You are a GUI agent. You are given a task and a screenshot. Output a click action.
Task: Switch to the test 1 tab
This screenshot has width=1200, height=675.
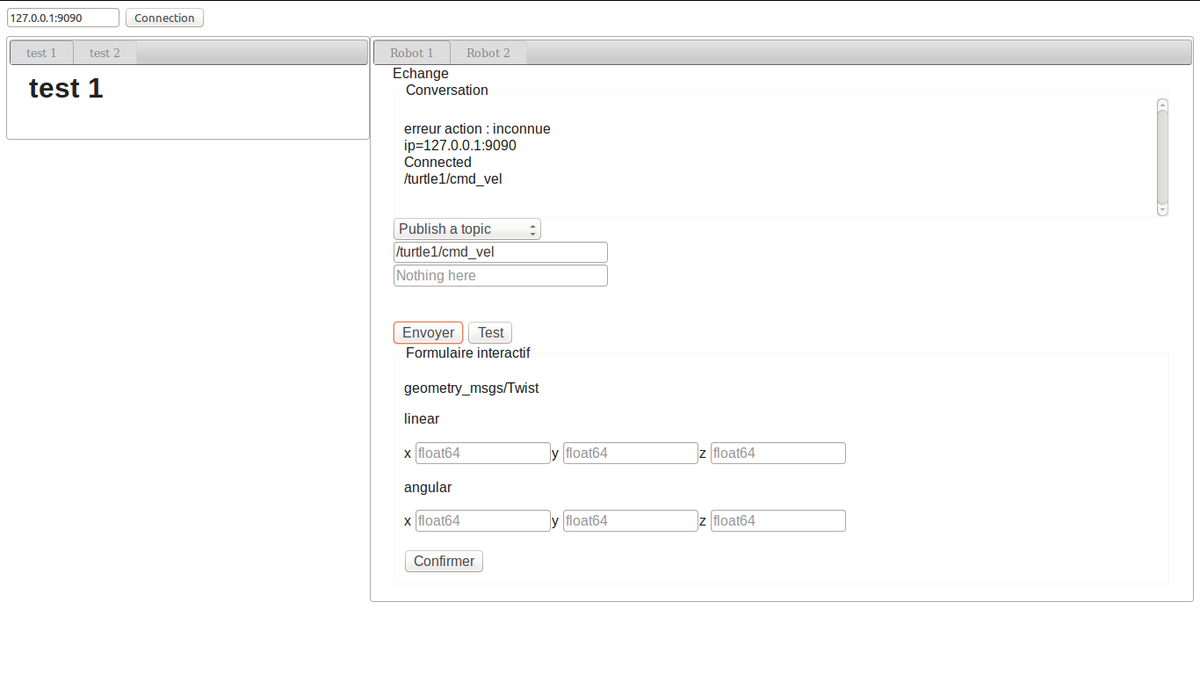[x=41, y=53]
